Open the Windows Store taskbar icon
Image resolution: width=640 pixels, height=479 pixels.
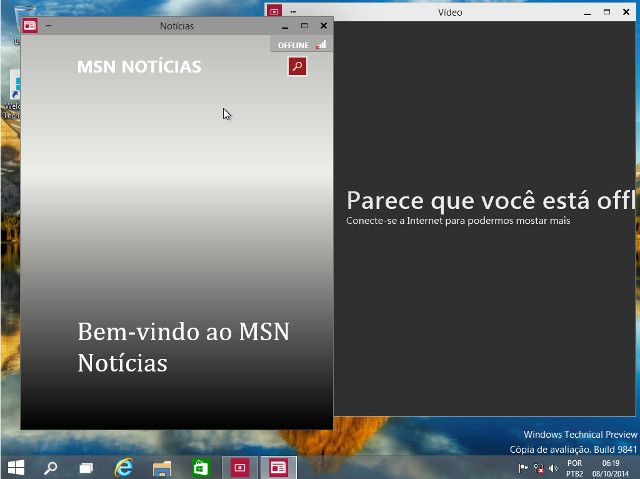[x=200, y=468]
